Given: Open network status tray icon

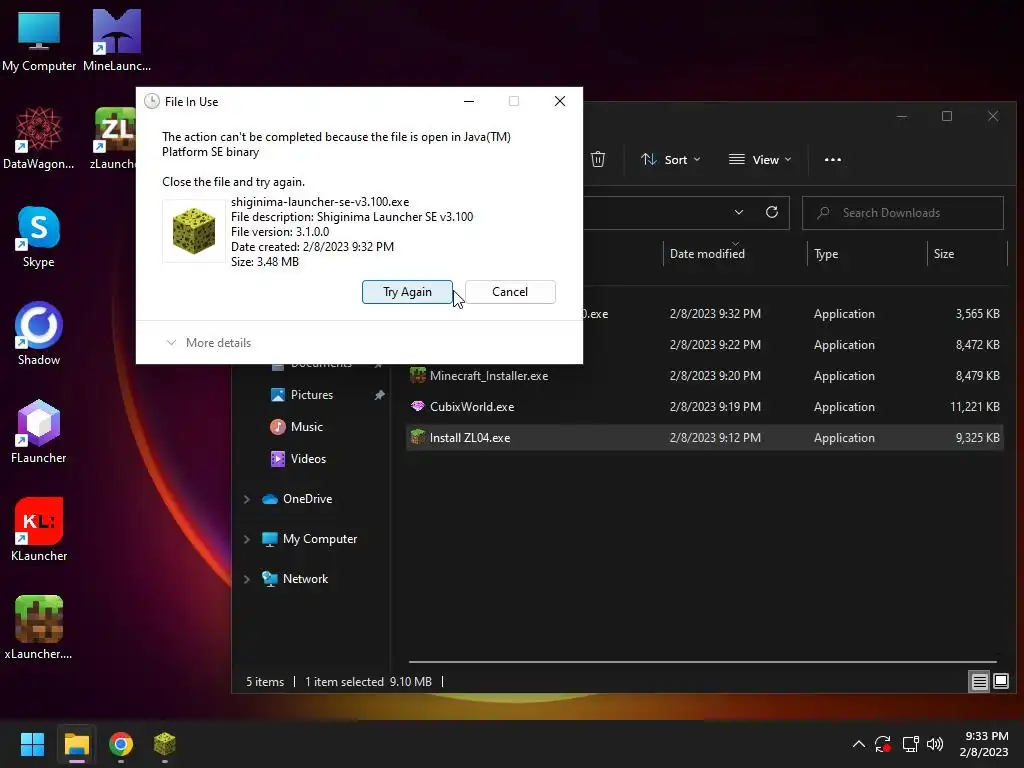Looking at the screenshot, I should click(x=910, y=744).
